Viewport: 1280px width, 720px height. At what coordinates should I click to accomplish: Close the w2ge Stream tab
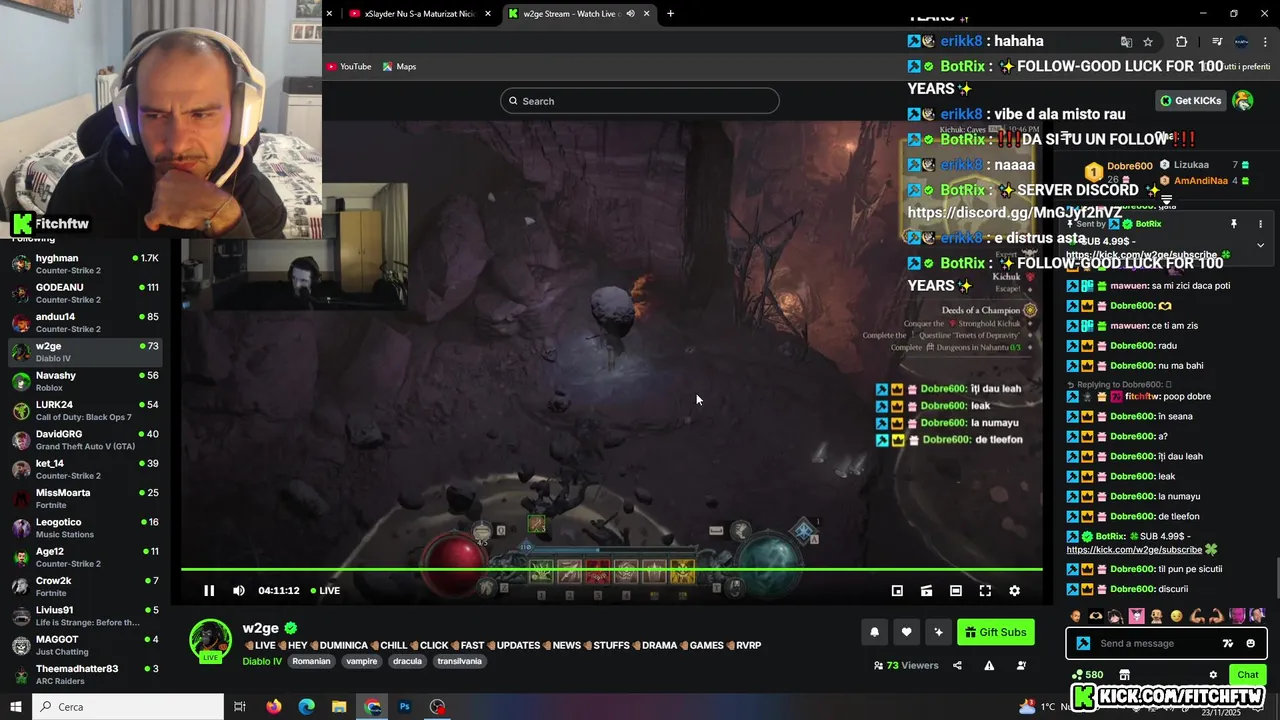[x=647, y=14]
